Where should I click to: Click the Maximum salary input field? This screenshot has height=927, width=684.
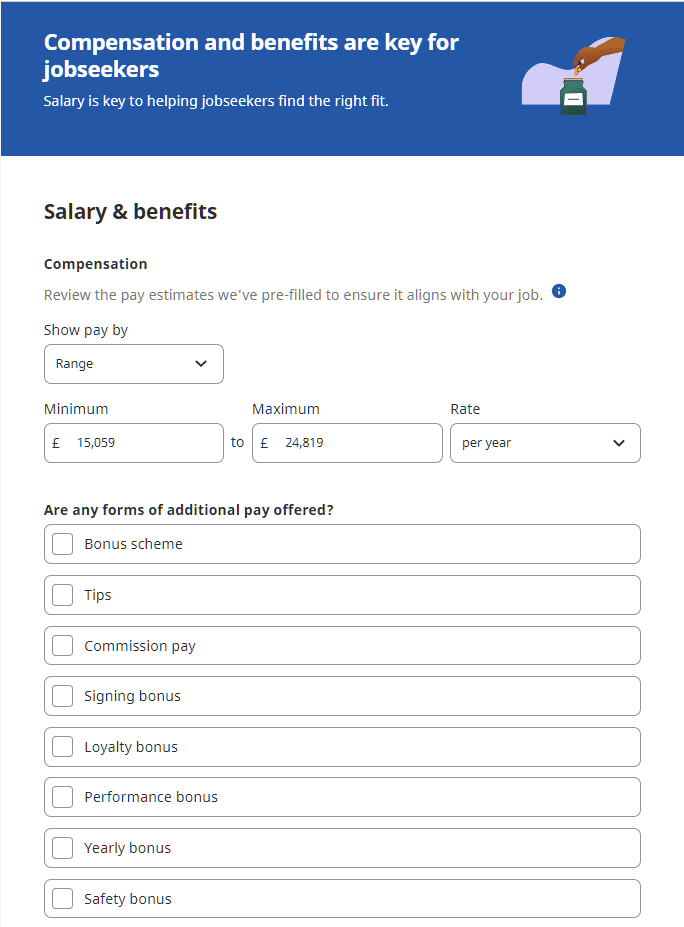(x=355, y=443)
